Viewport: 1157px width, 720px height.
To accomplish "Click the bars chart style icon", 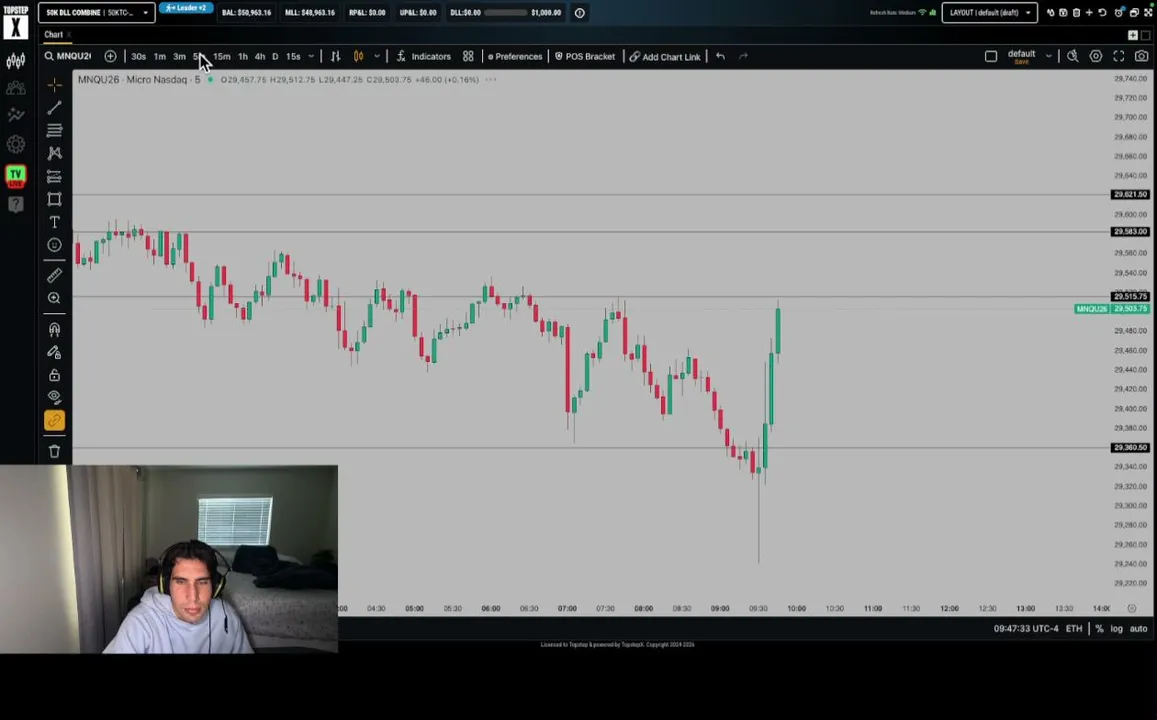I will (x=336, y=56).
